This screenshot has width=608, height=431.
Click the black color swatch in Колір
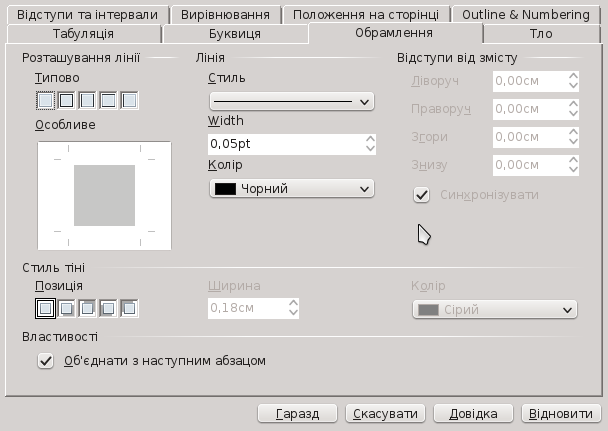click(226, 188)
